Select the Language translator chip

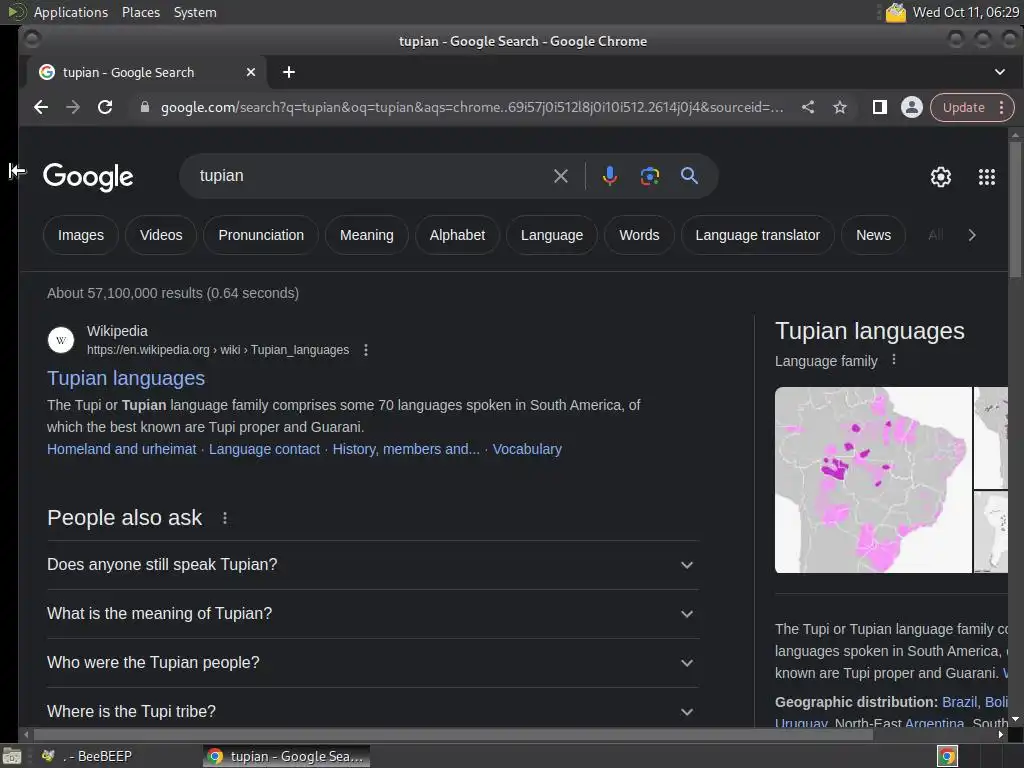coord(758,235)
